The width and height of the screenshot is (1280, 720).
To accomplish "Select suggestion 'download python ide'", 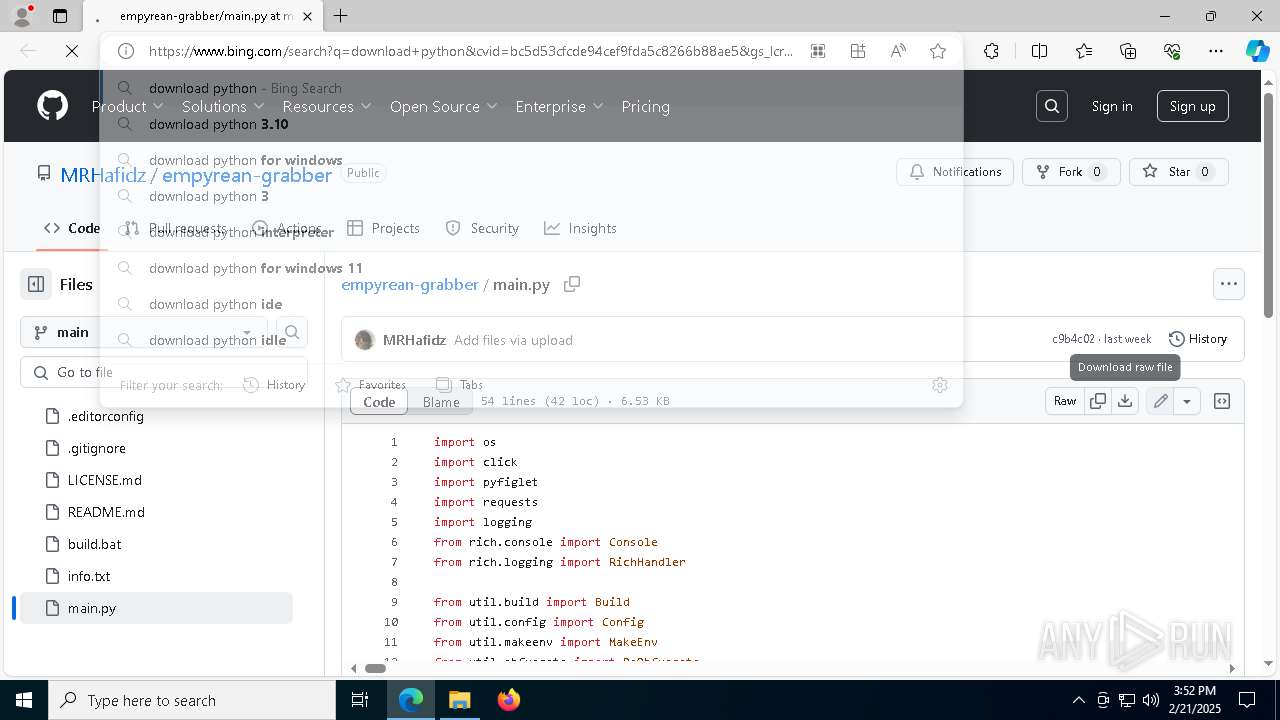I will point(531,304).
